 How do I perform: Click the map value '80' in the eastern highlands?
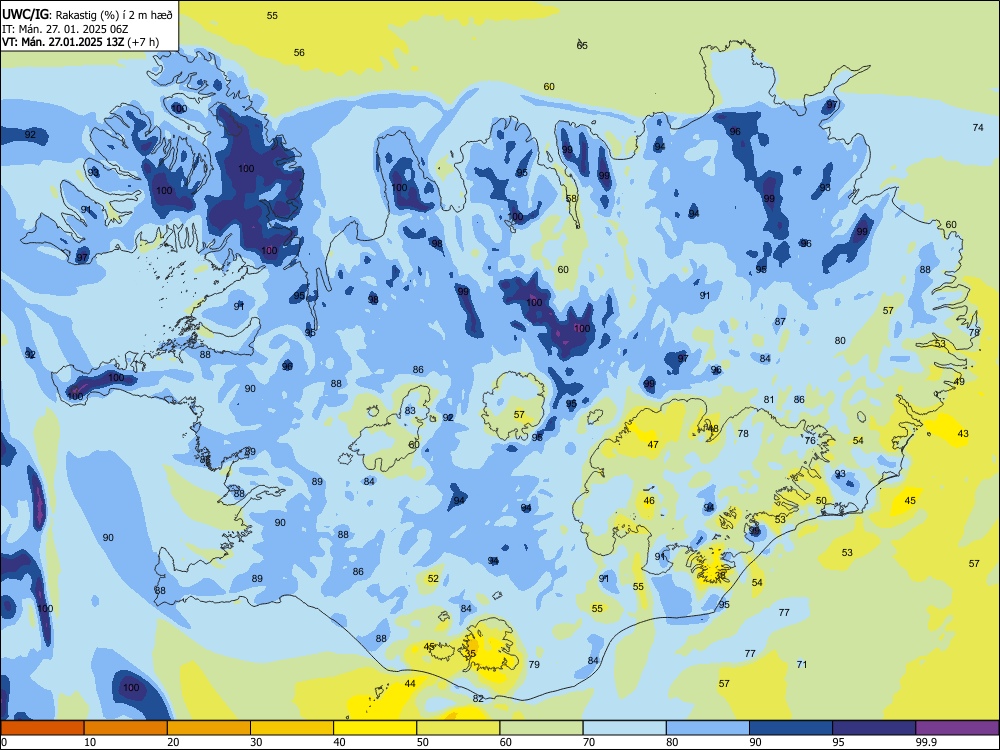[x=840, y=341]
